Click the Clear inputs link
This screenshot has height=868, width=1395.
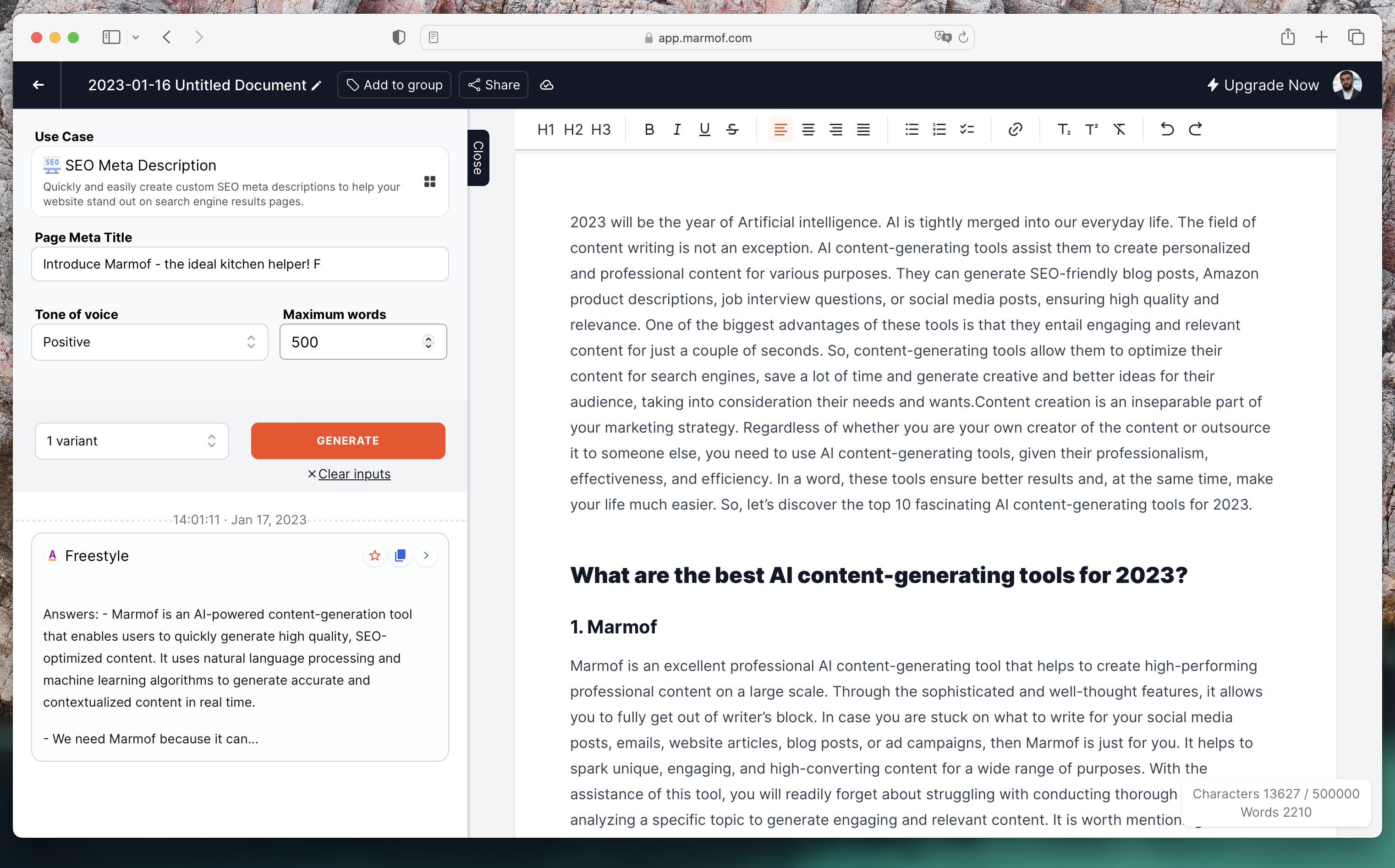pyautogui.click(x=354, y=474)
